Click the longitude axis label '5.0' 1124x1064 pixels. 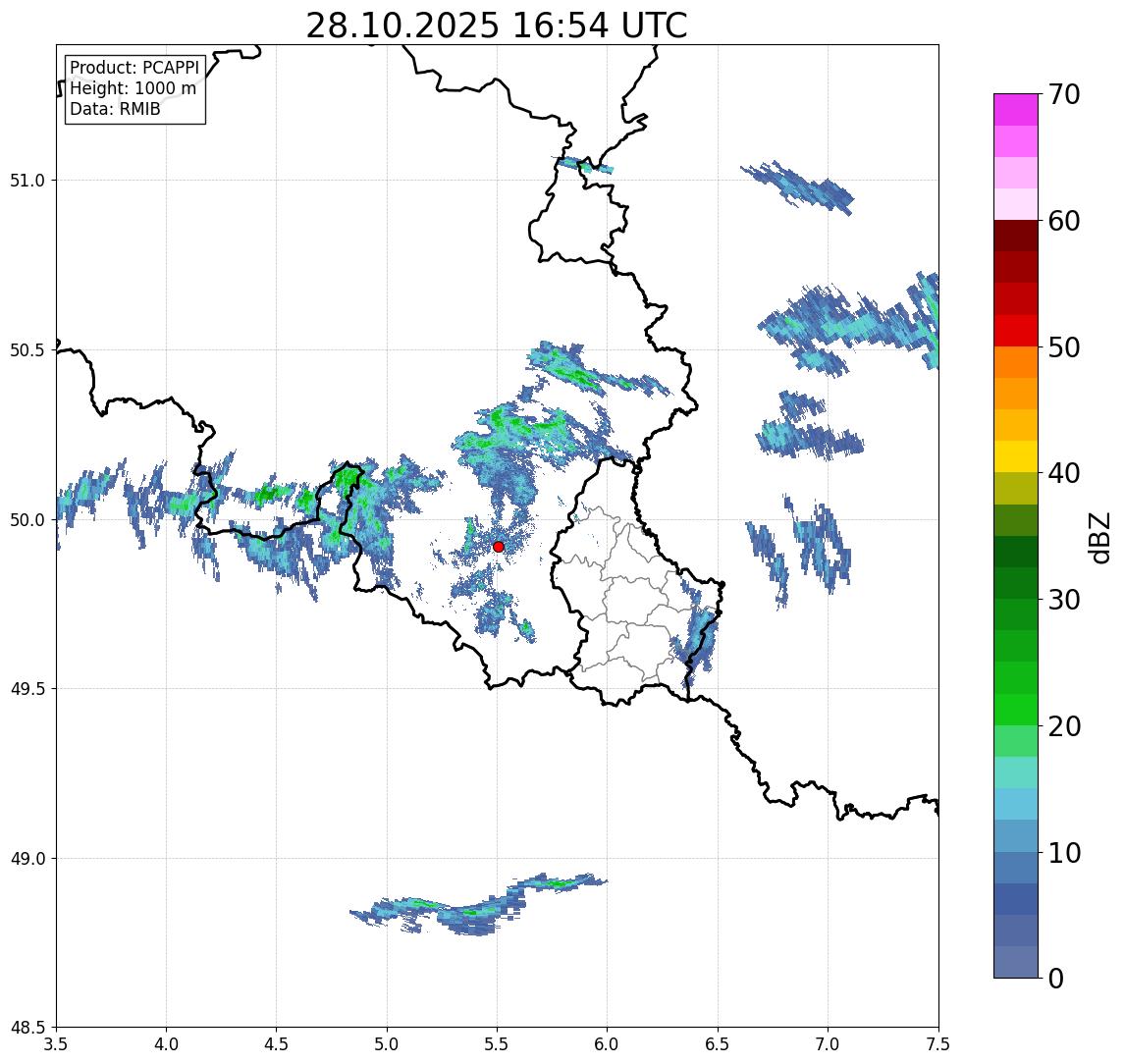click(387, 1044)
